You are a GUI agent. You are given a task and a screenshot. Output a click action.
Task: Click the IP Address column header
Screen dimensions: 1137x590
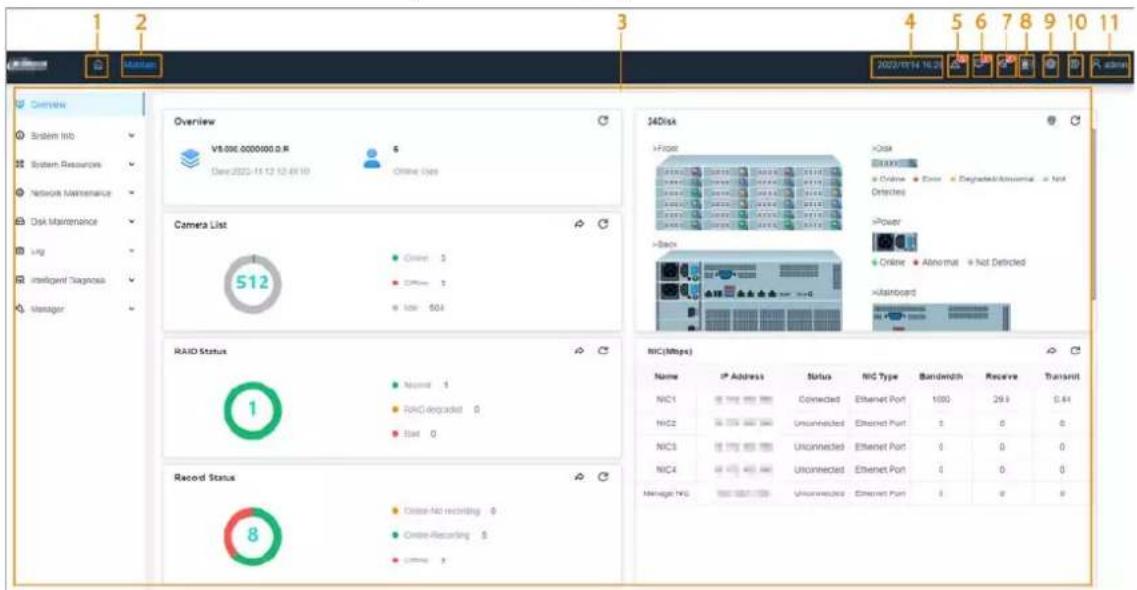point(742,376)
